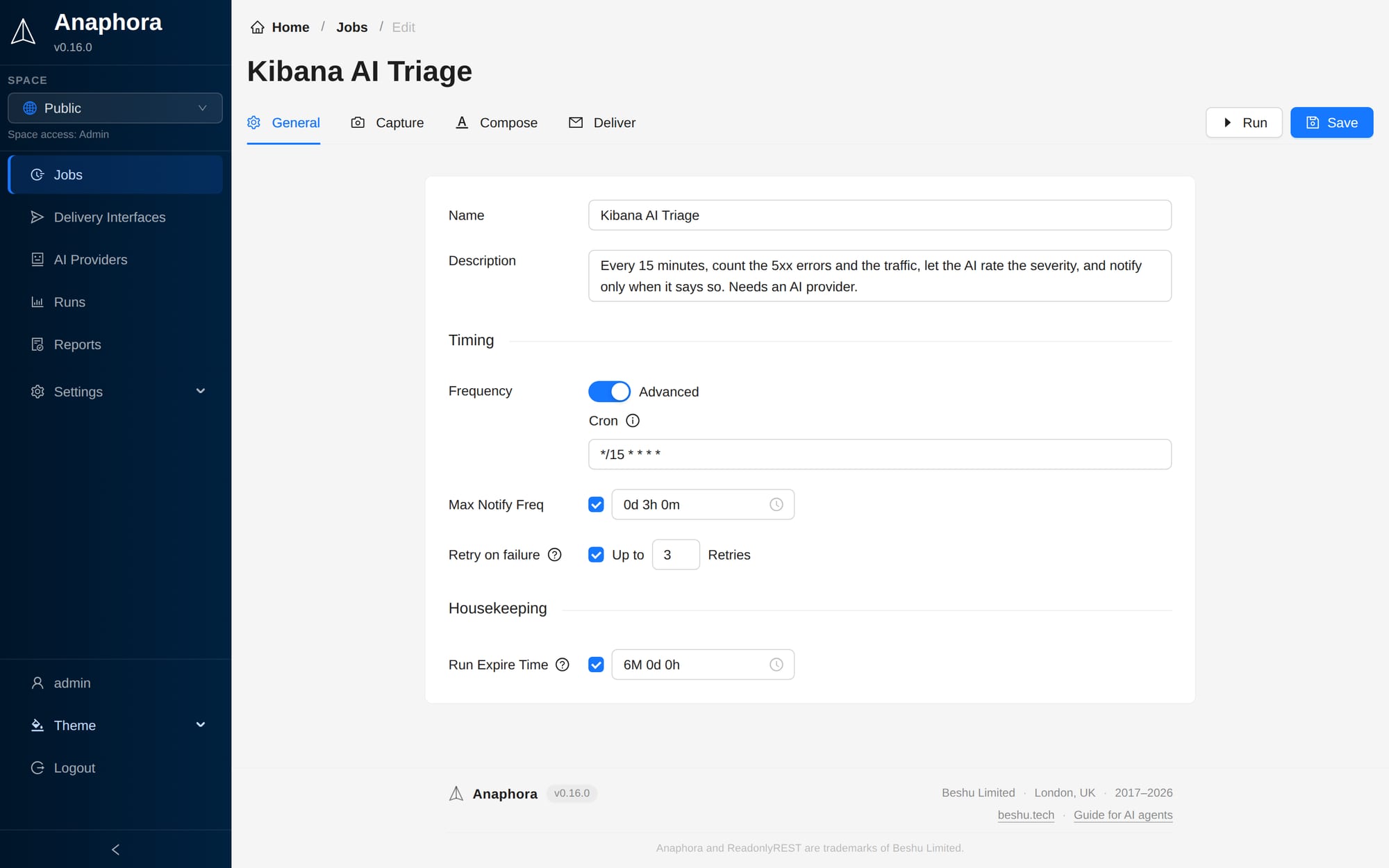Image resolution: width=1389 pixels, height=868 pixels.
Task: Collapse the sidebar with the left arrow
Action: [x=115, y=849]
